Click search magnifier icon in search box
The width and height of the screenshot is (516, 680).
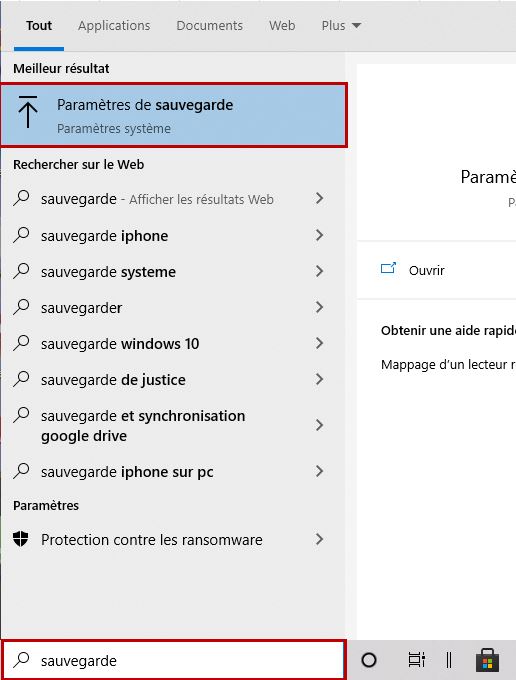21,660
